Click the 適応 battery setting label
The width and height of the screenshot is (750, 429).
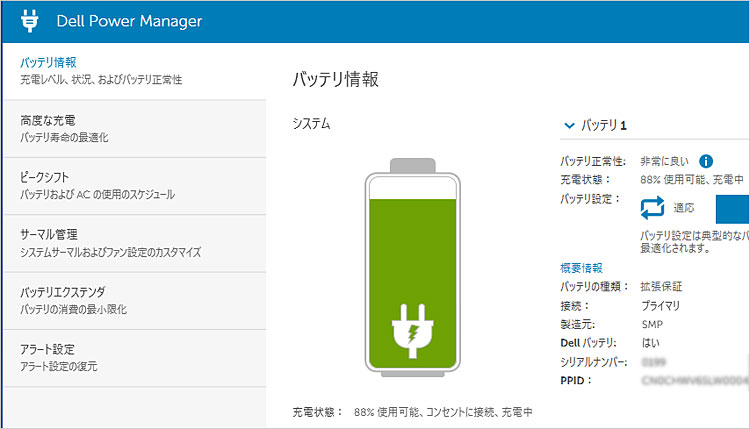tap(684, 208)
